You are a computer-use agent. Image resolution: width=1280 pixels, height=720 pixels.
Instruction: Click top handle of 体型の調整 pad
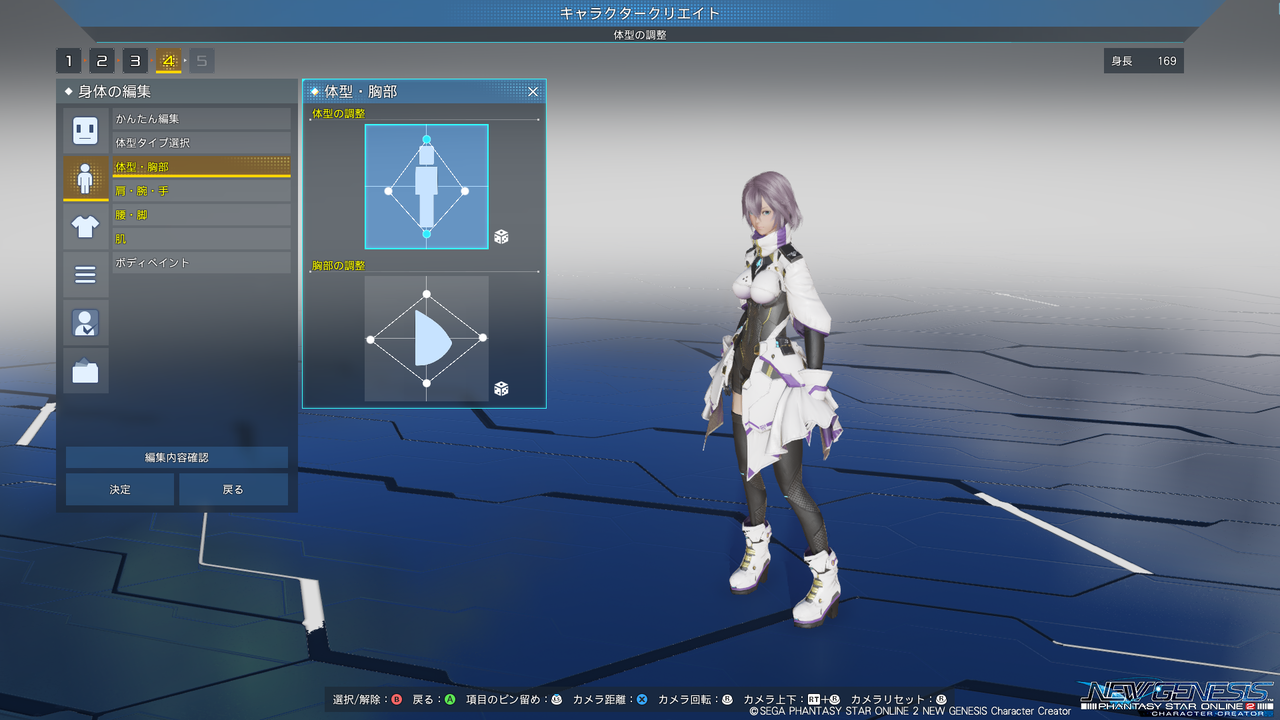[427, 140]
